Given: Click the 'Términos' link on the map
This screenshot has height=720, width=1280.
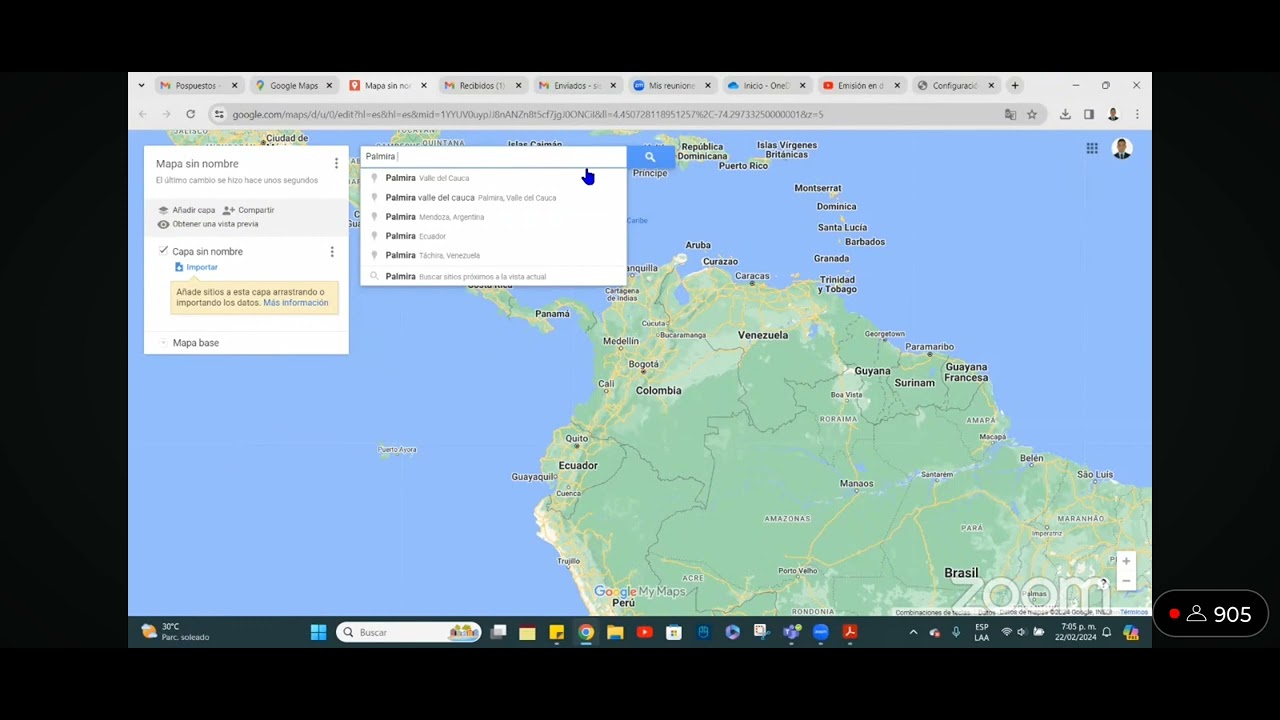Looking at the screenshot, I should (1134, 612).
